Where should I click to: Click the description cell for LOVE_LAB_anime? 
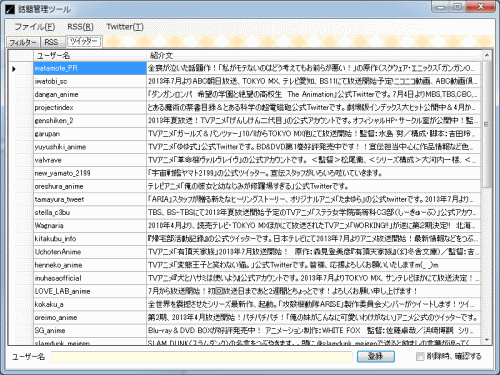(x=314, y=291)
